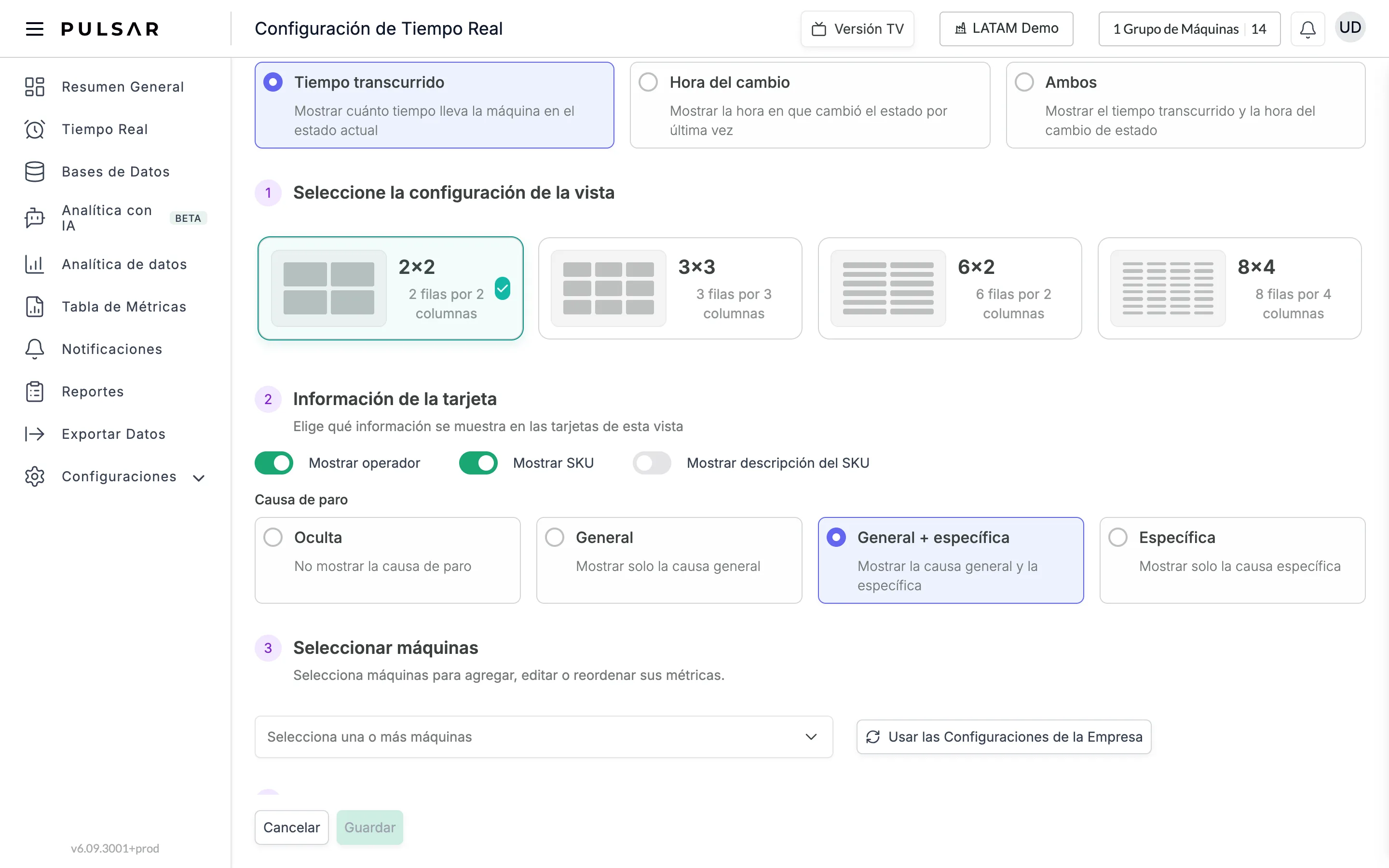Open the UD user avatar menu
This screenshot has width=1389, height=868.
point(1350,27)
